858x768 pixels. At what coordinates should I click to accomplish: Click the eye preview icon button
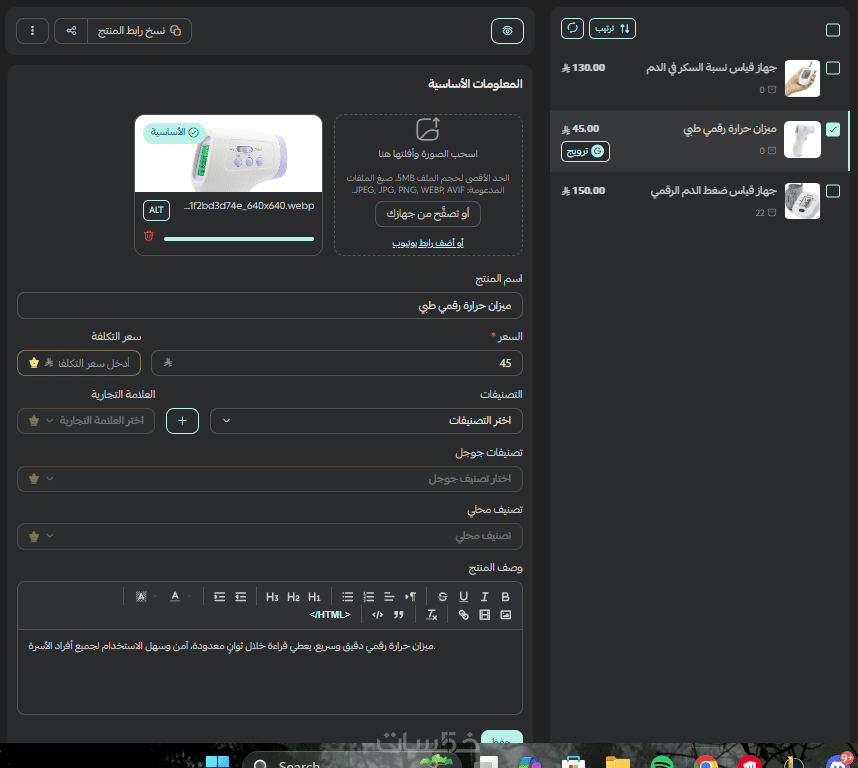[x=507, y=31]
